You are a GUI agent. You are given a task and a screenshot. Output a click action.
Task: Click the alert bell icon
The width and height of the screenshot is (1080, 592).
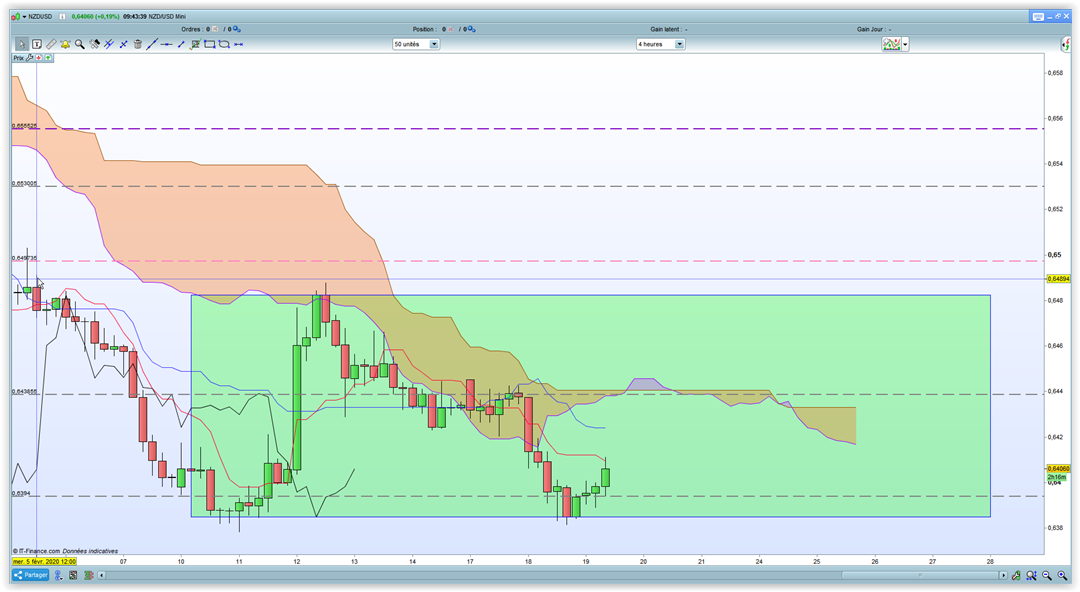[65, 44]
